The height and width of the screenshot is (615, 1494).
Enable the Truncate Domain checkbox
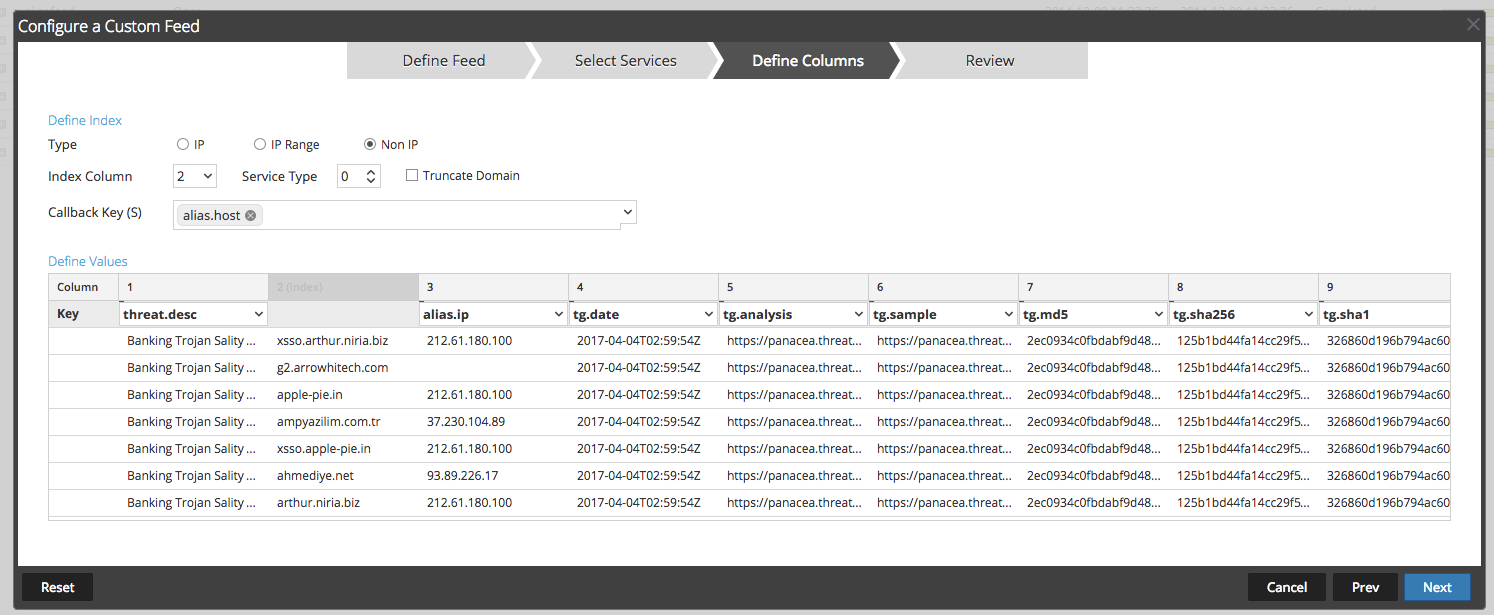(412, 176)
